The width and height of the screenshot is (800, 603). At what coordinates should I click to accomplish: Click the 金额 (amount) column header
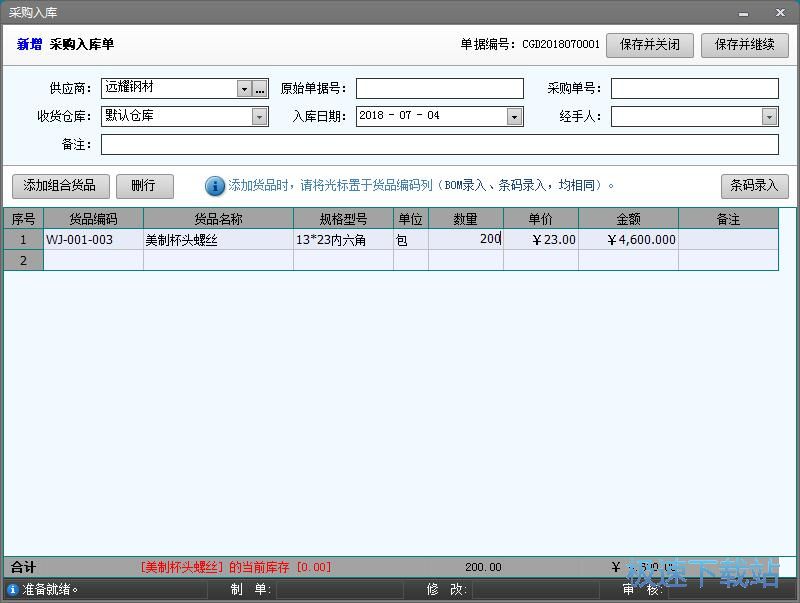coord(629,219)
